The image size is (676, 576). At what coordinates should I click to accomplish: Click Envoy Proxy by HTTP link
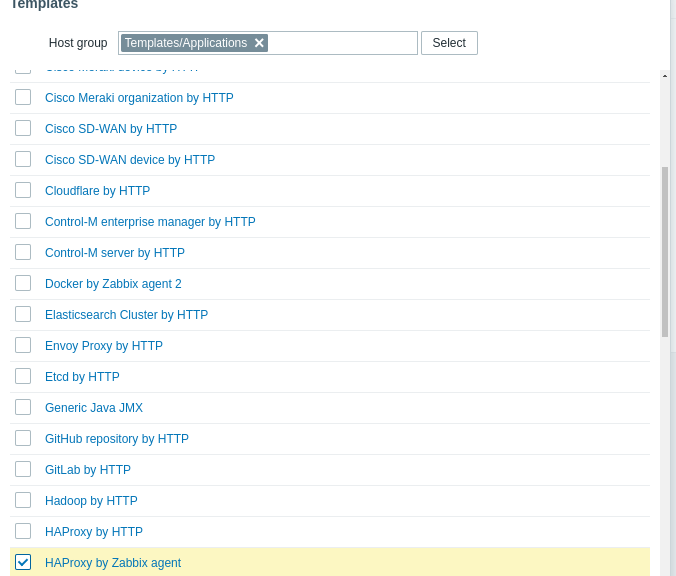click(x=104, y=346)
